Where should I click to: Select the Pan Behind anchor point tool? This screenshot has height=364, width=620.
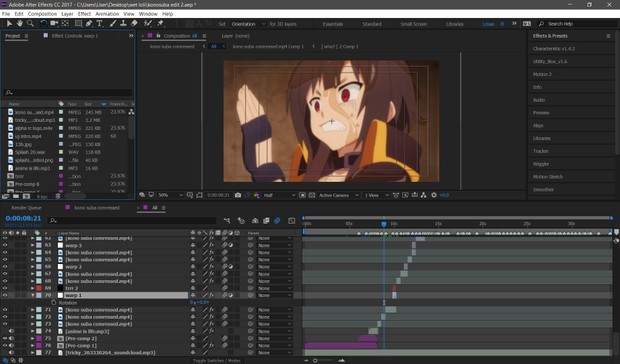[65, 24]
